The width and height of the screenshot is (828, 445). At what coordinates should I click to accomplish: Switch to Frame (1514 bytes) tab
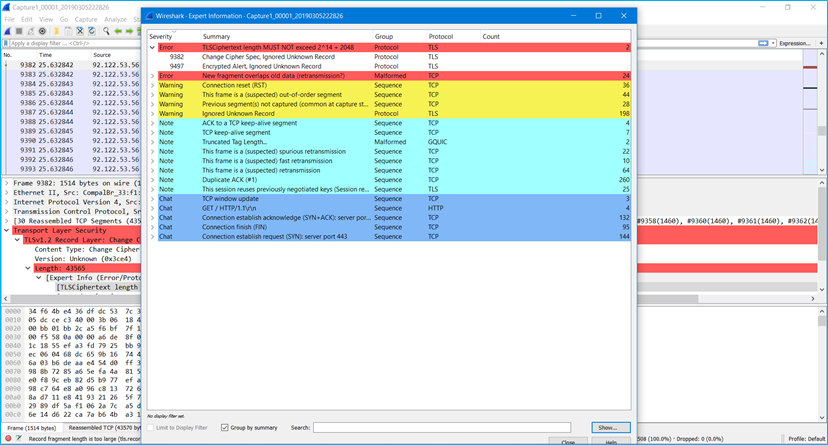32,428
